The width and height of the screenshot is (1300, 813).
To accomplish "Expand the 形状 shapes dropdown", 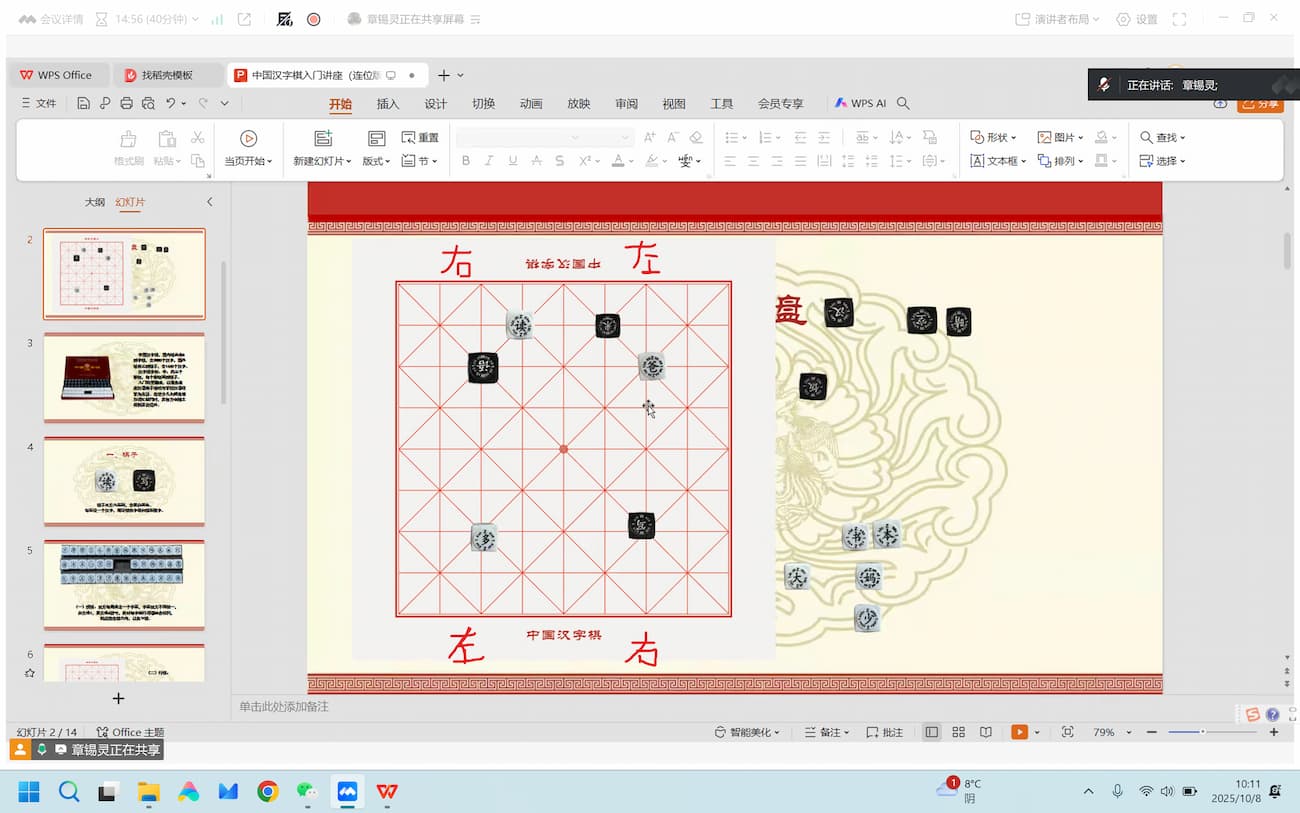I will pos(993,137).
